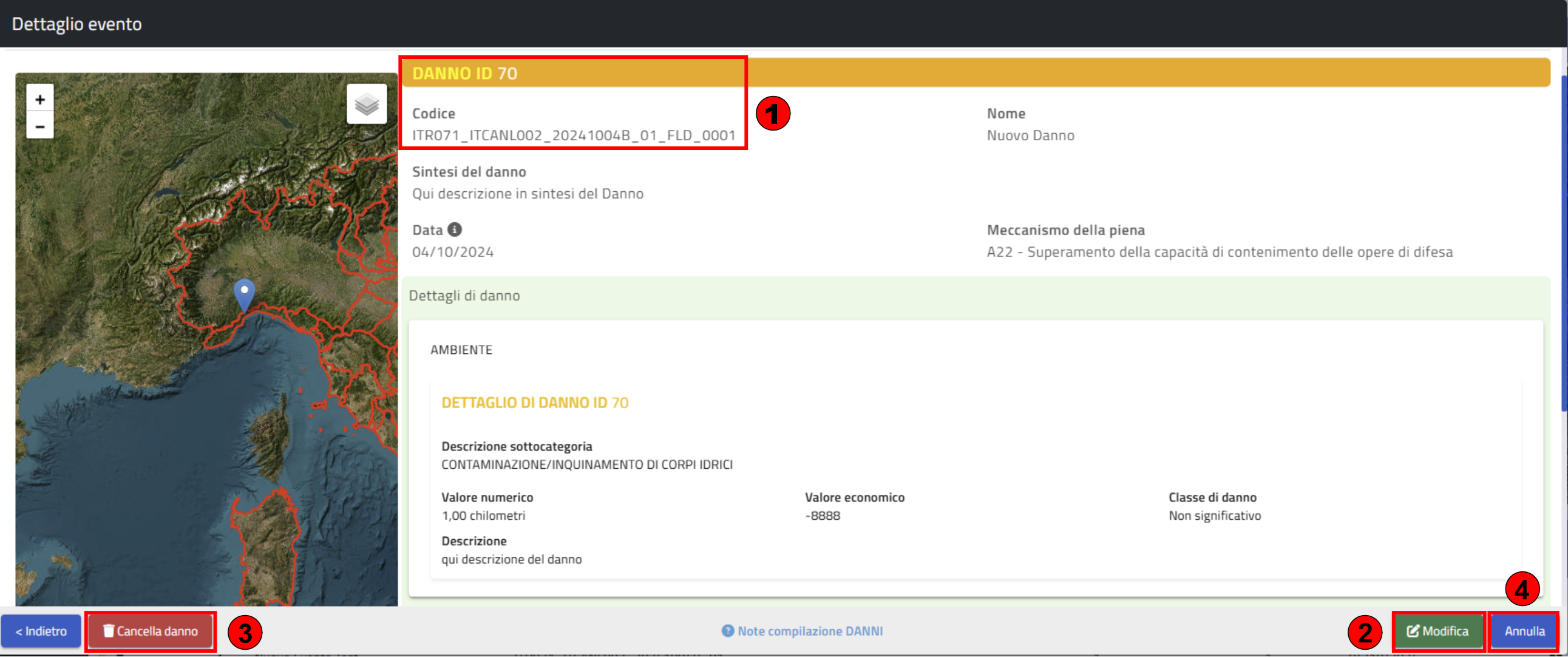Open Note compilazione DANNI link
Screen dimensions: 1568x657
[810, 631]
